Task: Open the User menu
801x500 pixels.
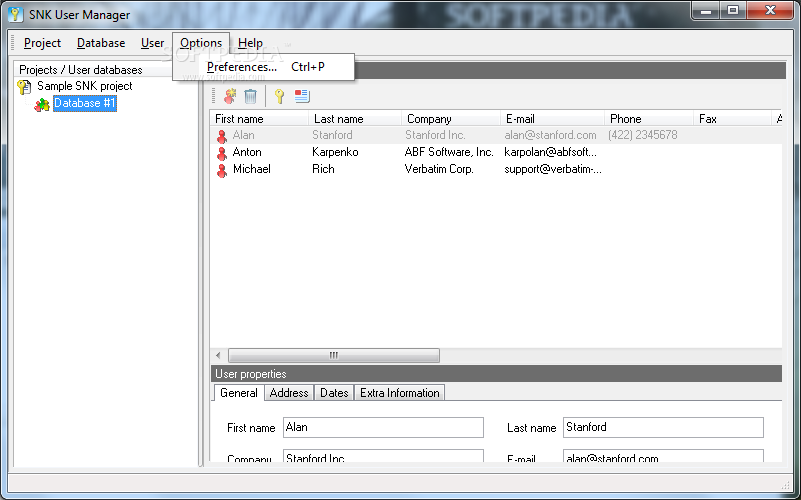Action: coord(152,43)
